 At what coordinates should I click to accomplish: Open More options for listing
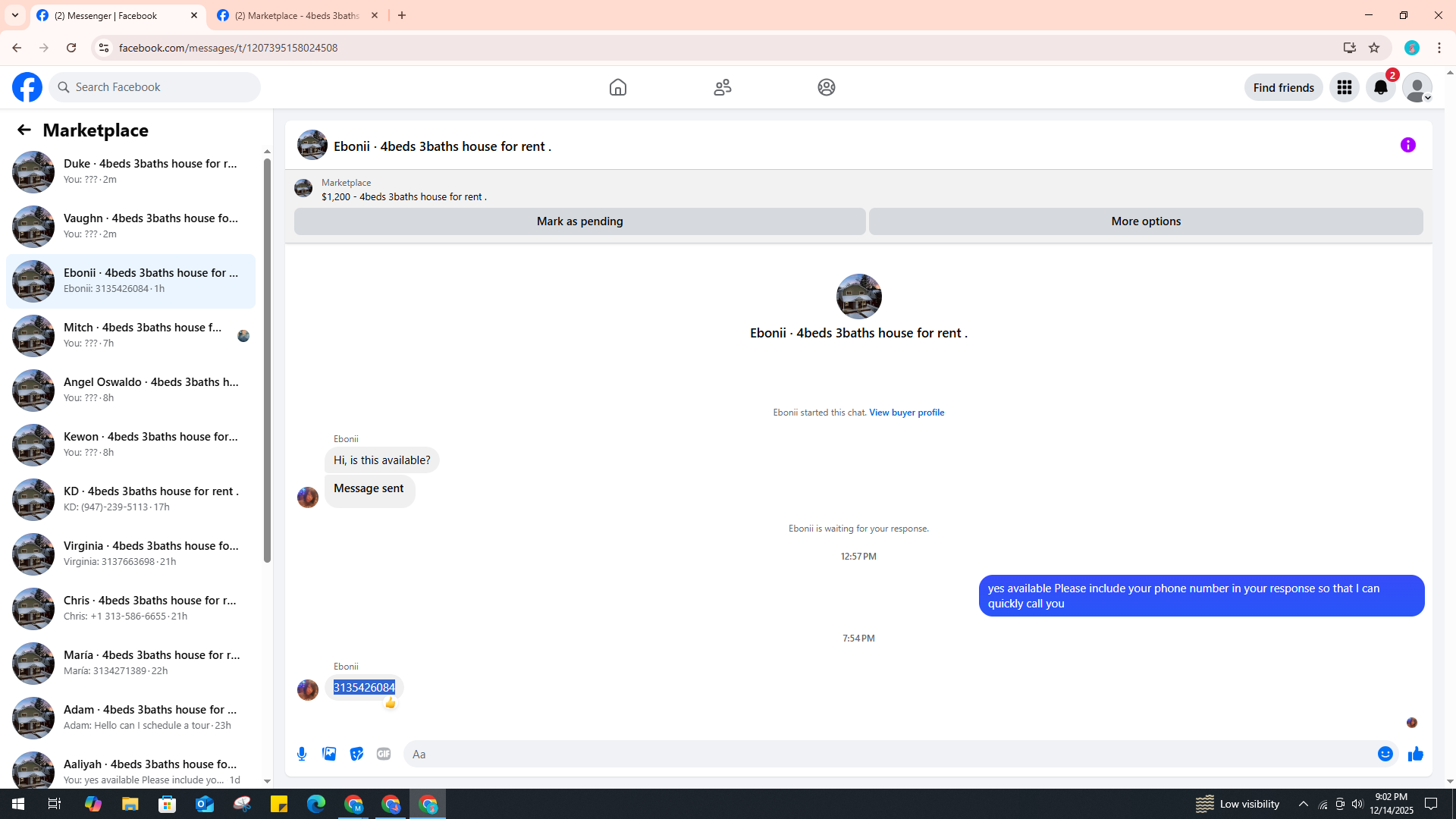[x=1145, y=221]
